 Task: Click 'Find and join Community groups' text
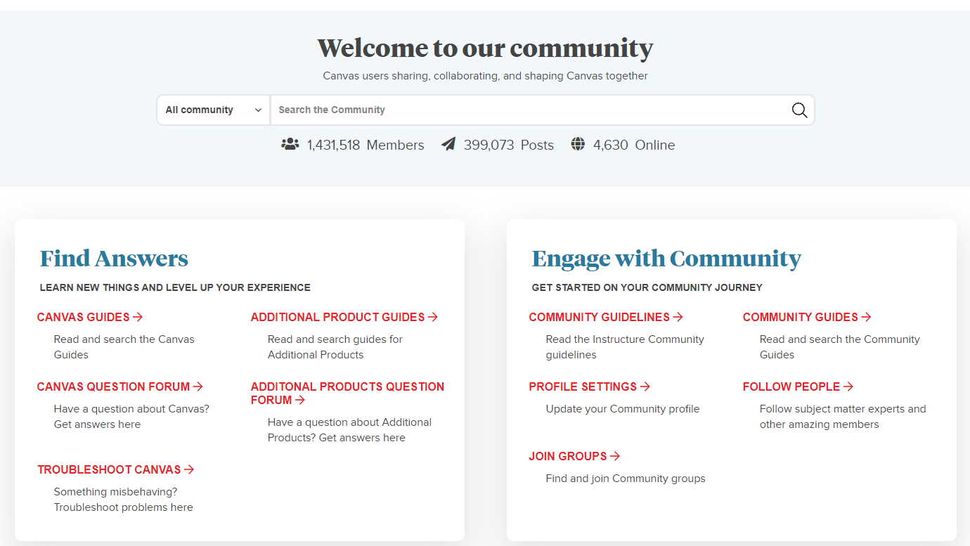625,479
